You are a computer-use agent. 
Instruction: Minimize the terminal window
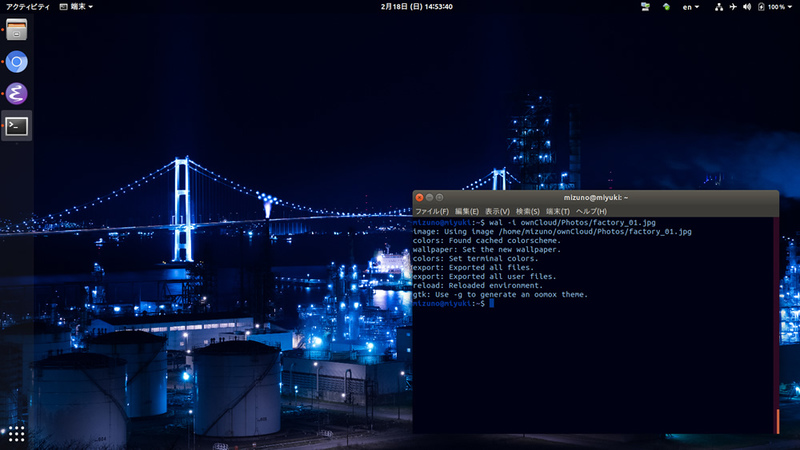(x=430, y=197)
